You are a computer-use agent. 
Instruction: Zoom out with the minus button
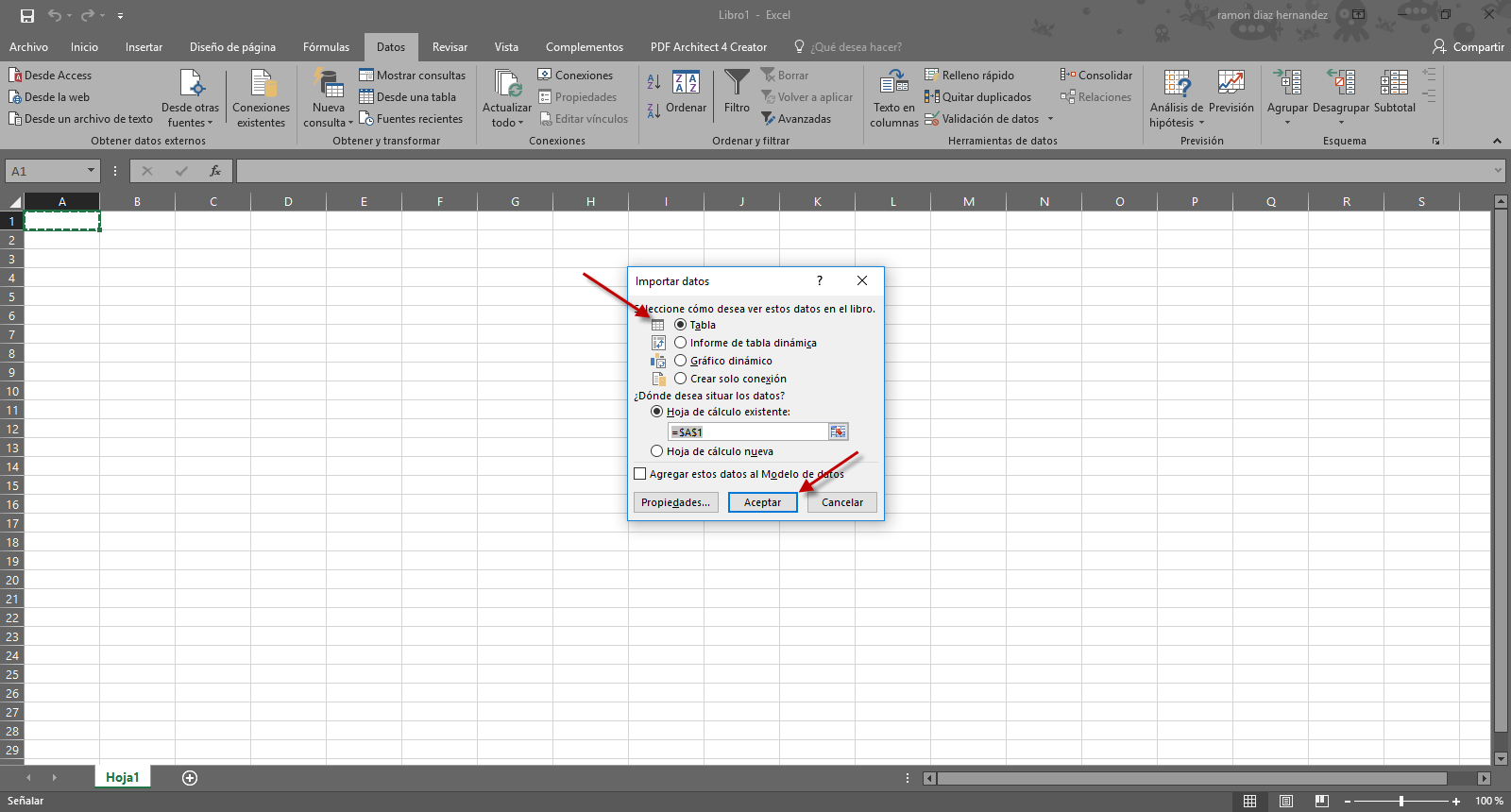coord(1347,801)
